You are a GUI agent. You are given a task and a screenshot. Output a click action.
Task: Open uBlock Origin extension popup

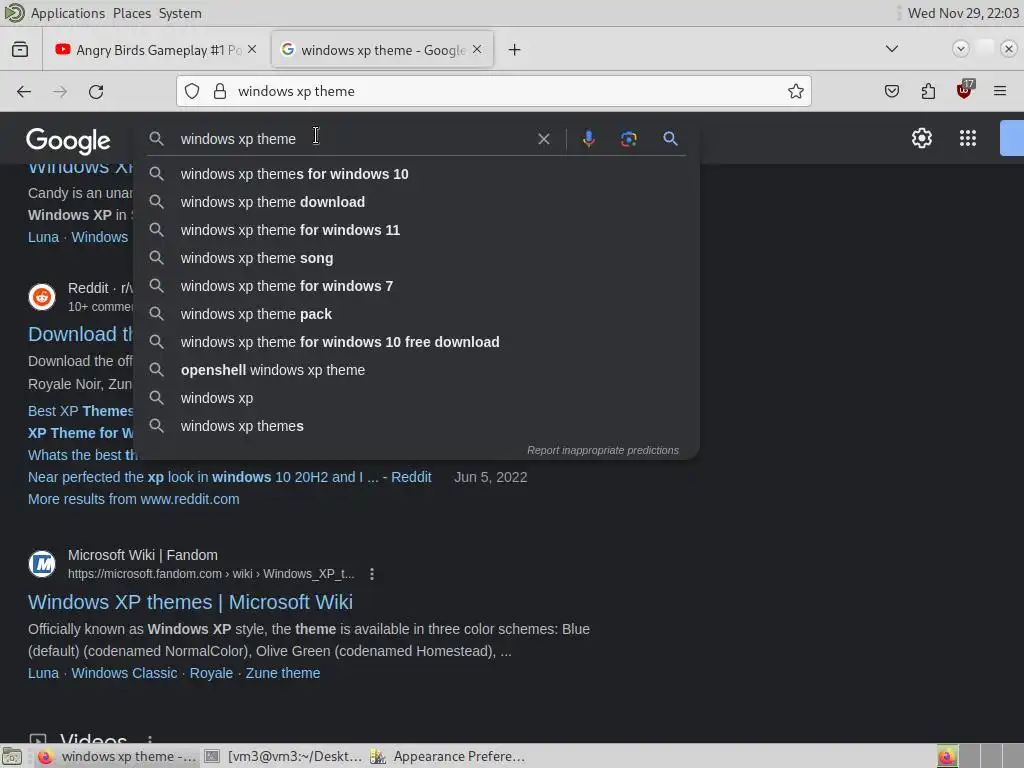coord(965,90)
